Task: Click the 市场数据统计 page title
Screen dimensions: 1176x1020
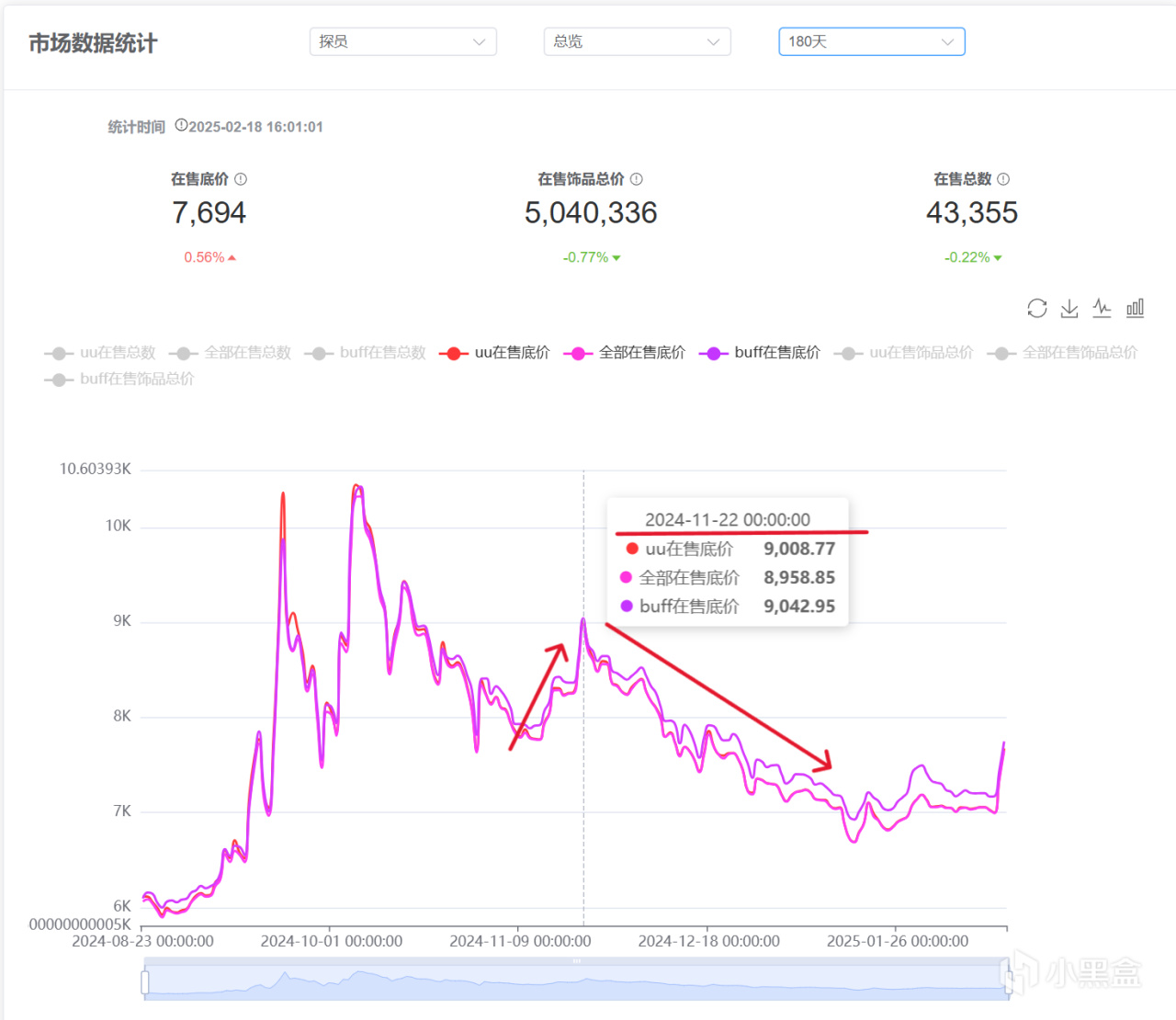Action: coord(93,43)
